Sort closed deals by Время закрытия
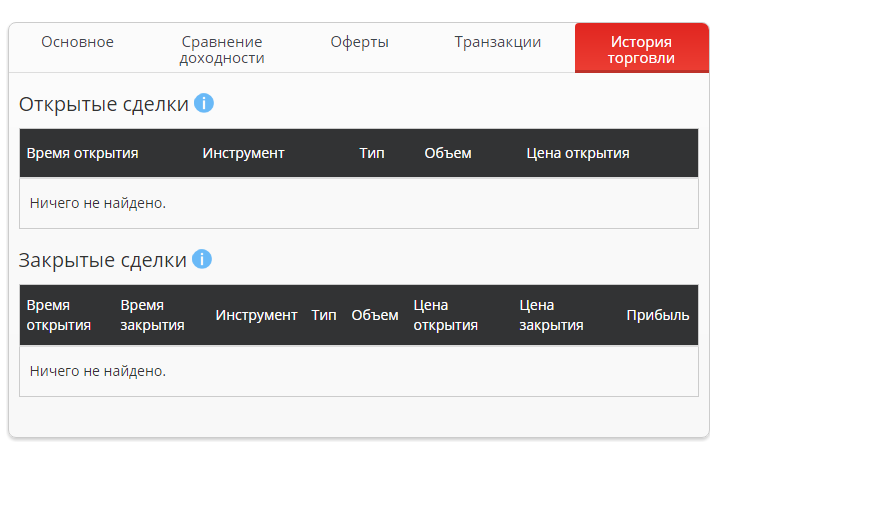The height and width of the screenshot is (507, 872). 152,315
